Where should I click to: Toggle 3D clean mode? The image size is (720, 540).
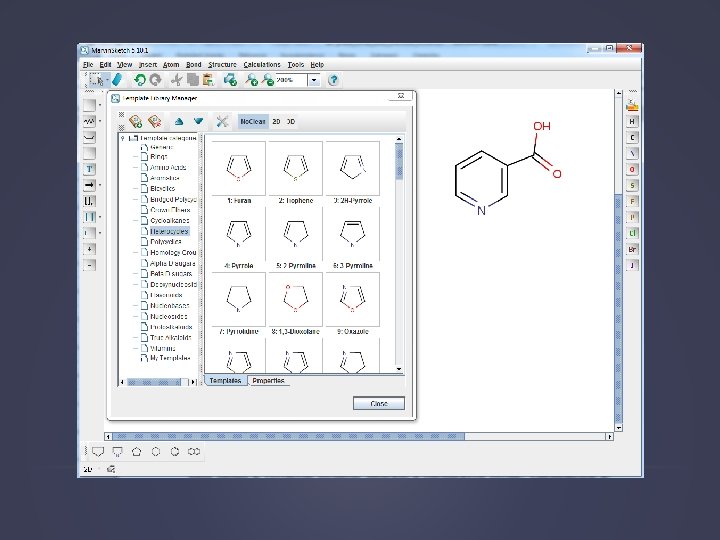(291, 122)
